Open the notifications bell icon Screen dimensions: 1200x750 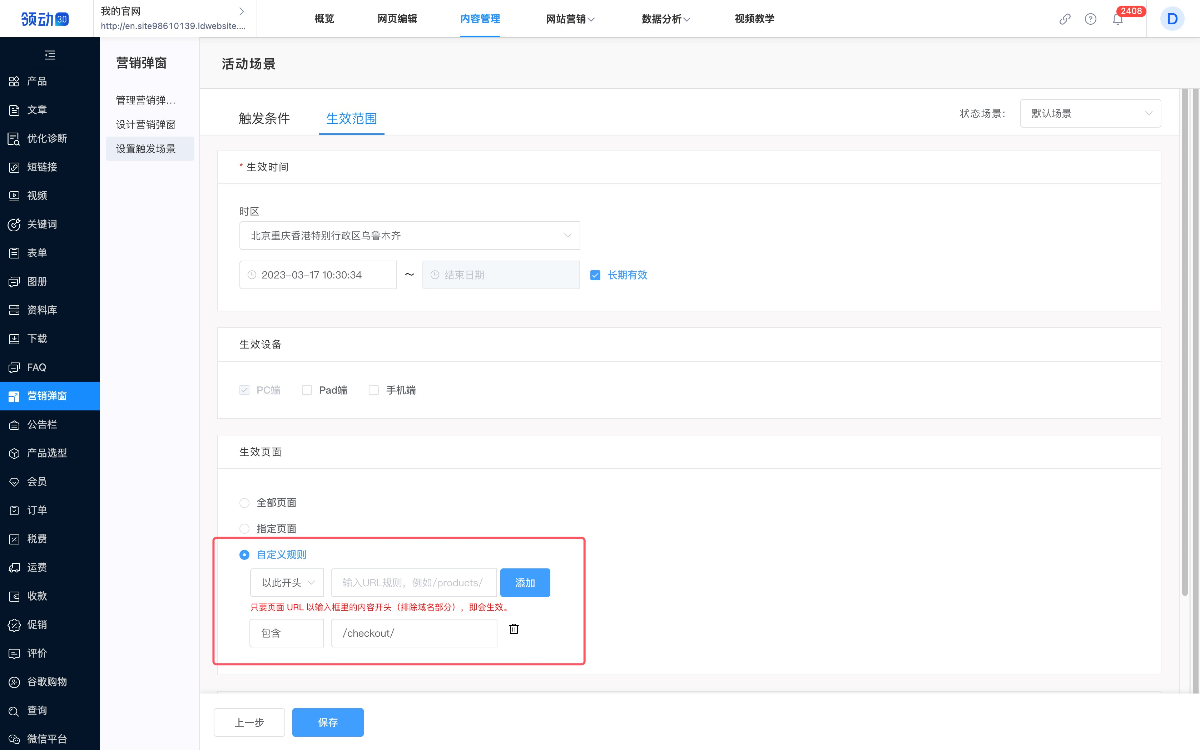point(1118,19)
